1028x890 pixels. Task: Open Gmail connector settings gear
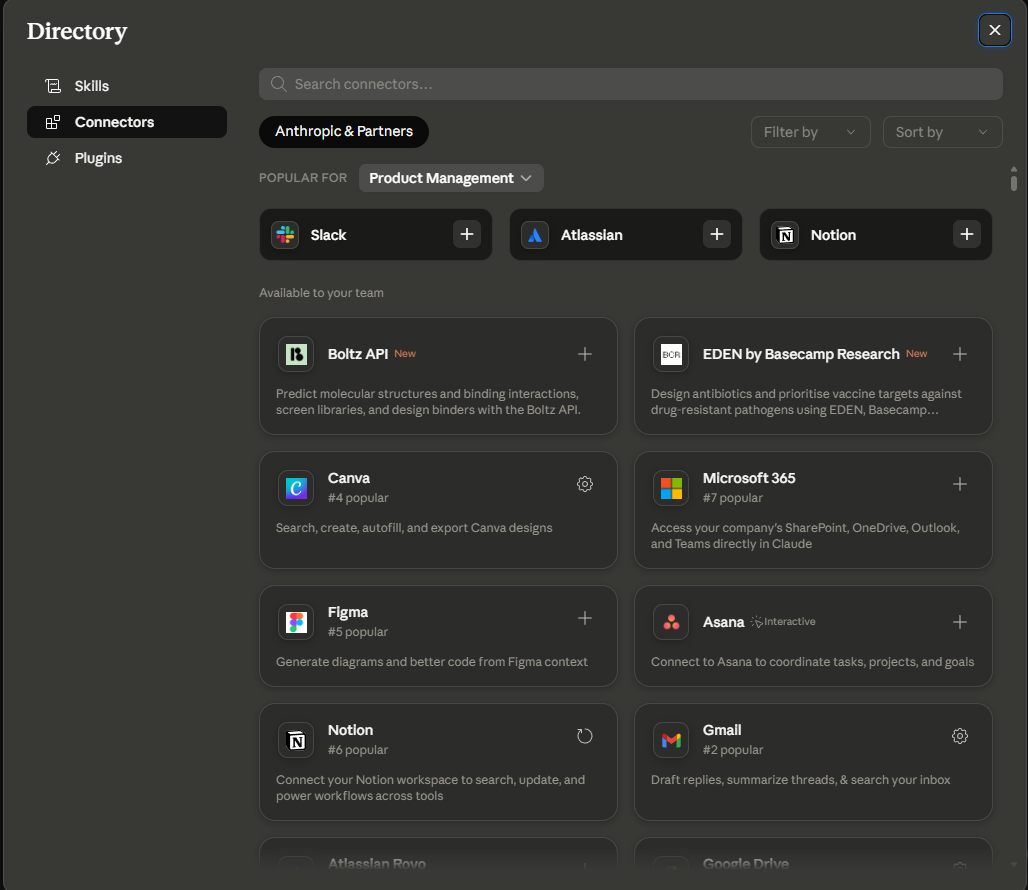point(960,736)
